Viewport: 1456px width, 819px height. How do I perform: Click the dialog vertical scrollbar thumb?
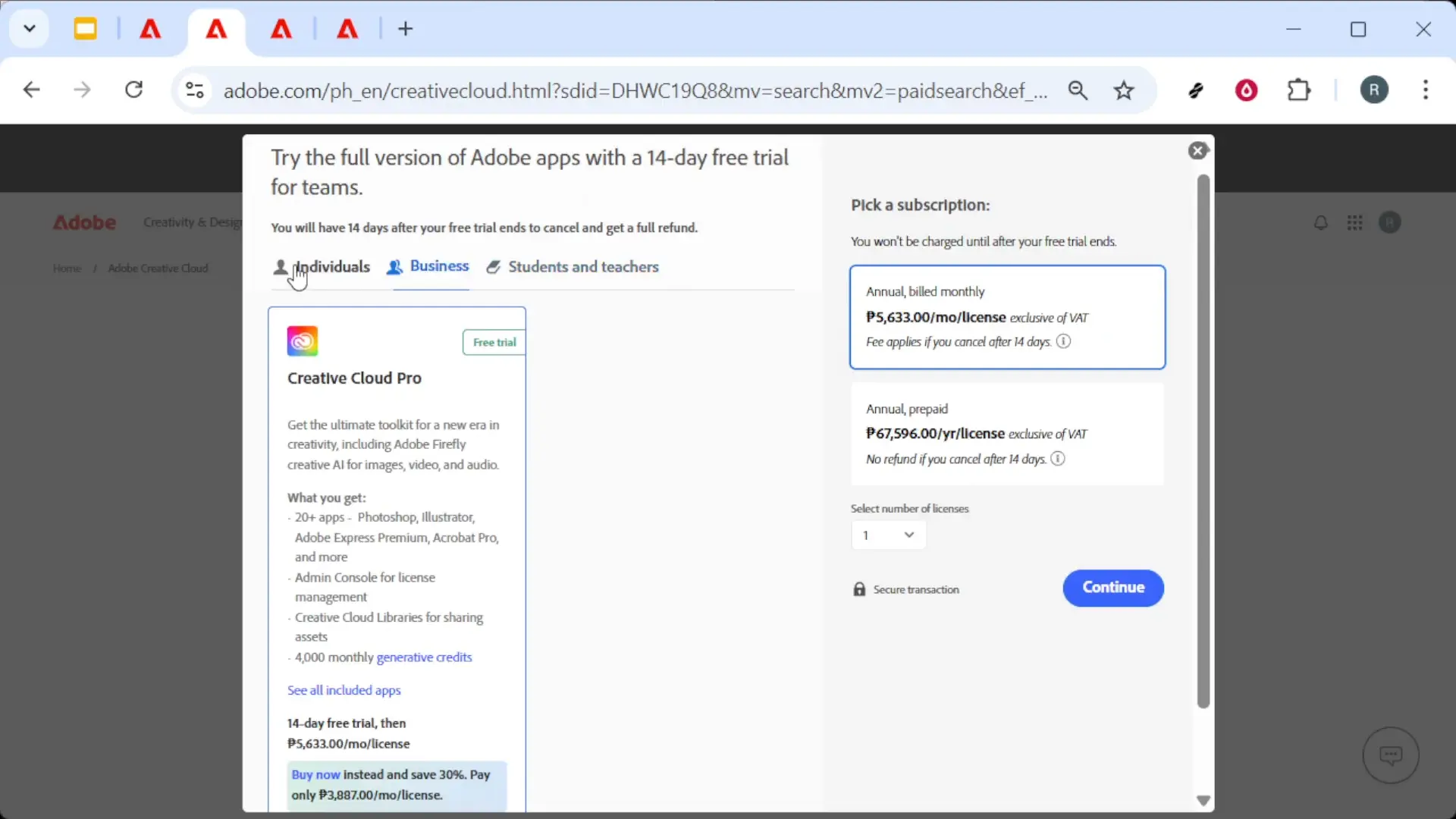[x=1203, y=441]
